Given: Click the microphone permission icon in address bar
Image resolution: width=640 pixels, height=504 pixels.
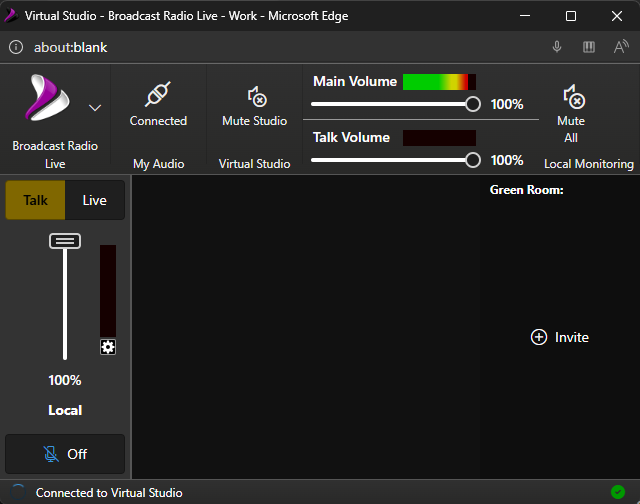Looking at the screenshot, I should [x=557, y=47].
